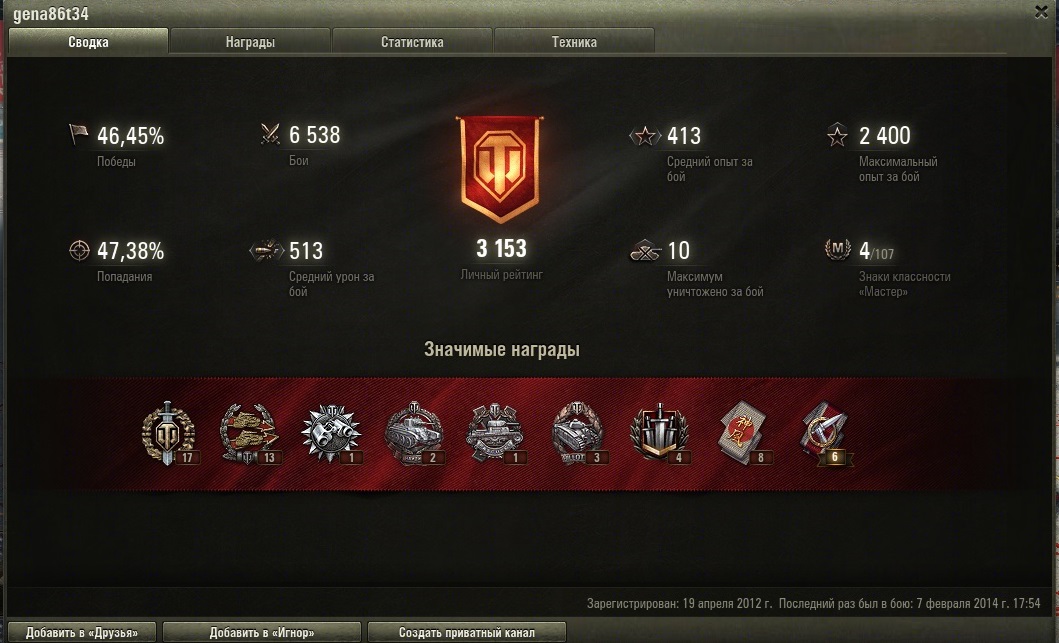The height and width of the screenshot is (643, 1059).
Task: Close the player profile window
Action: tap(1041, 12)
